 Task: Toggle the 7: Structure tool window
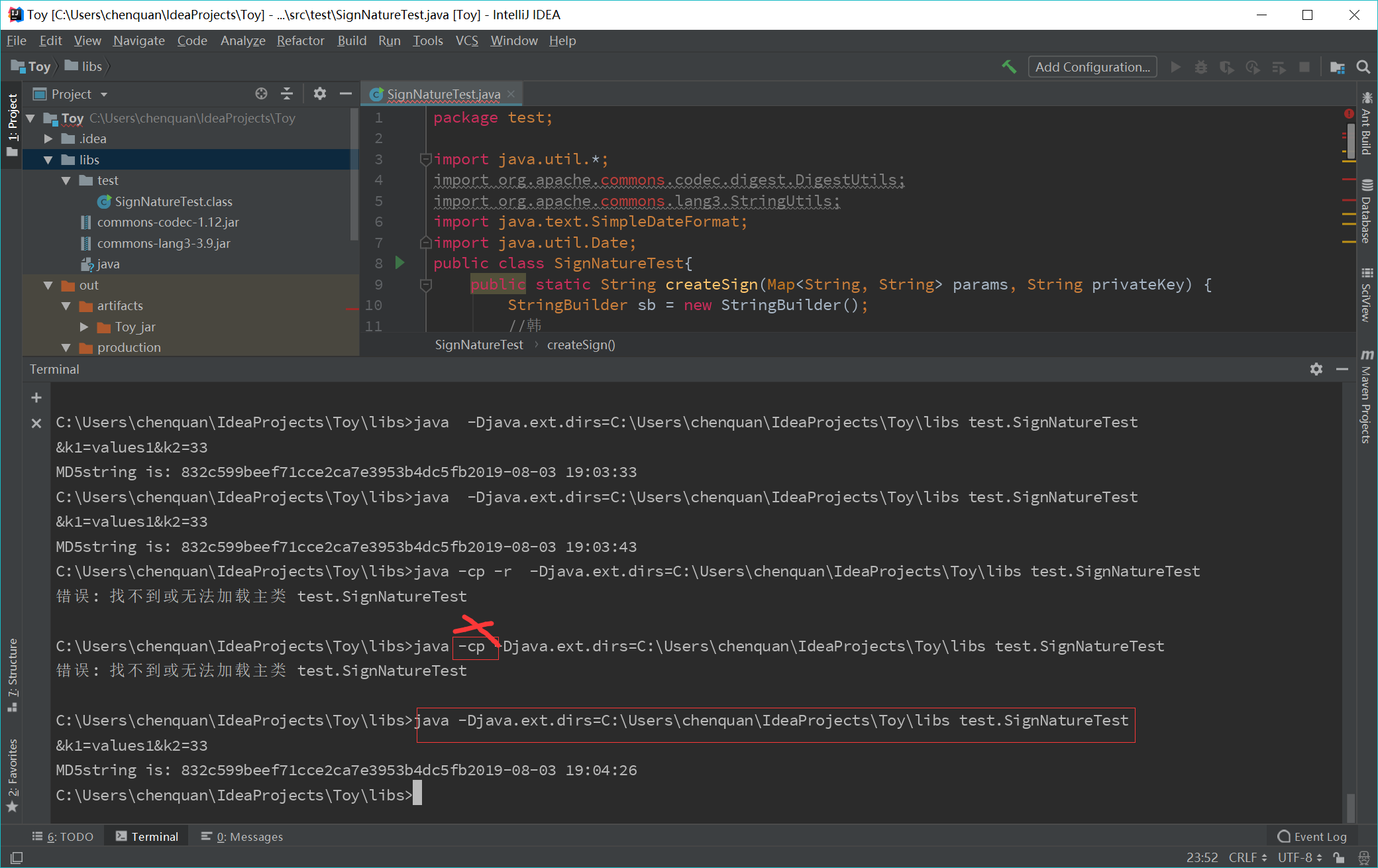coord(12,675)
